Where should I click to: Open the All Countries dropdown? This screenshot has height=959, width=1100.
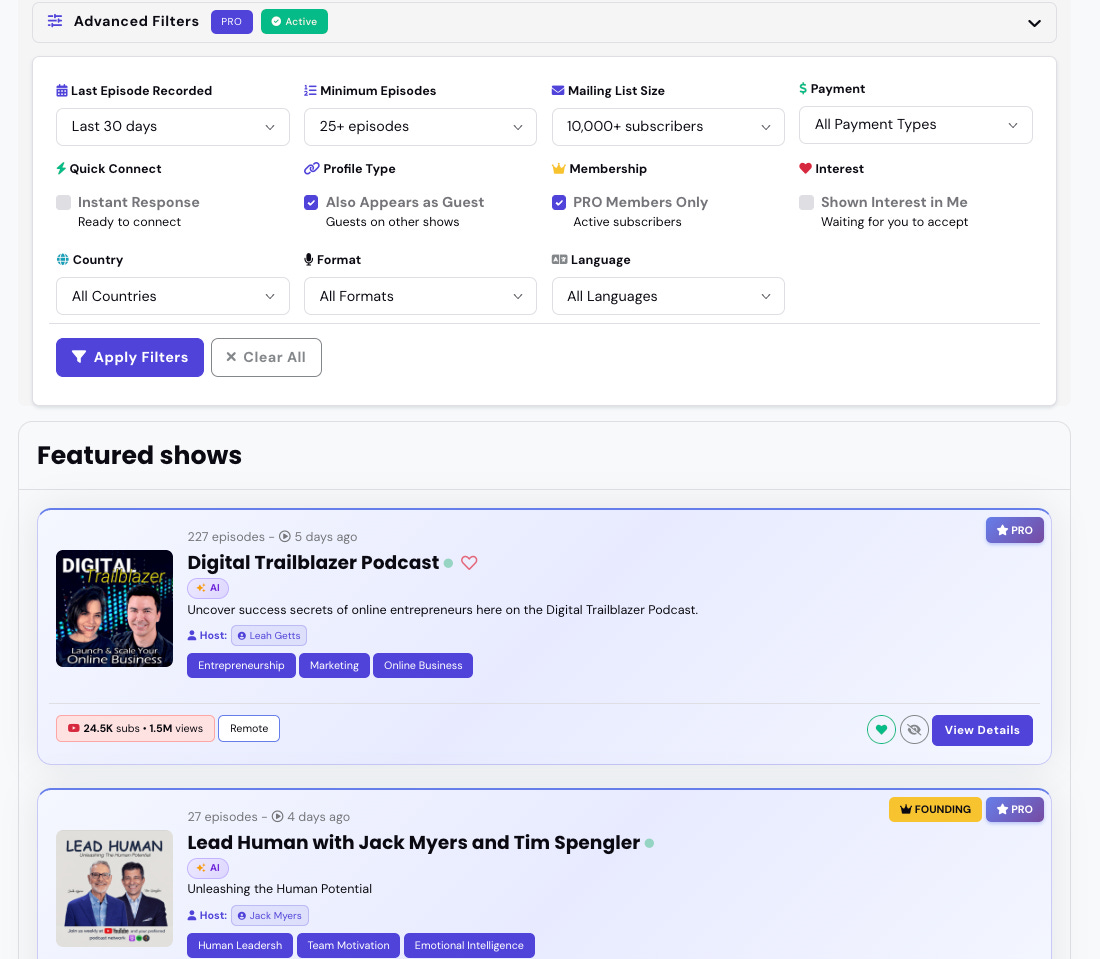point(173,296)
